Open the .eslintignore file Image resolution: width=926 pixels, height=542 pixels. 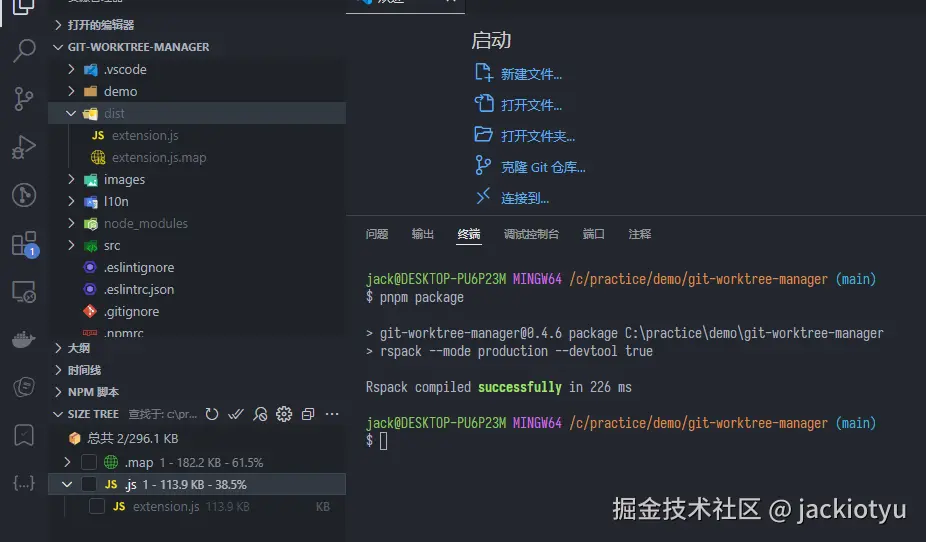pos(139,267)
